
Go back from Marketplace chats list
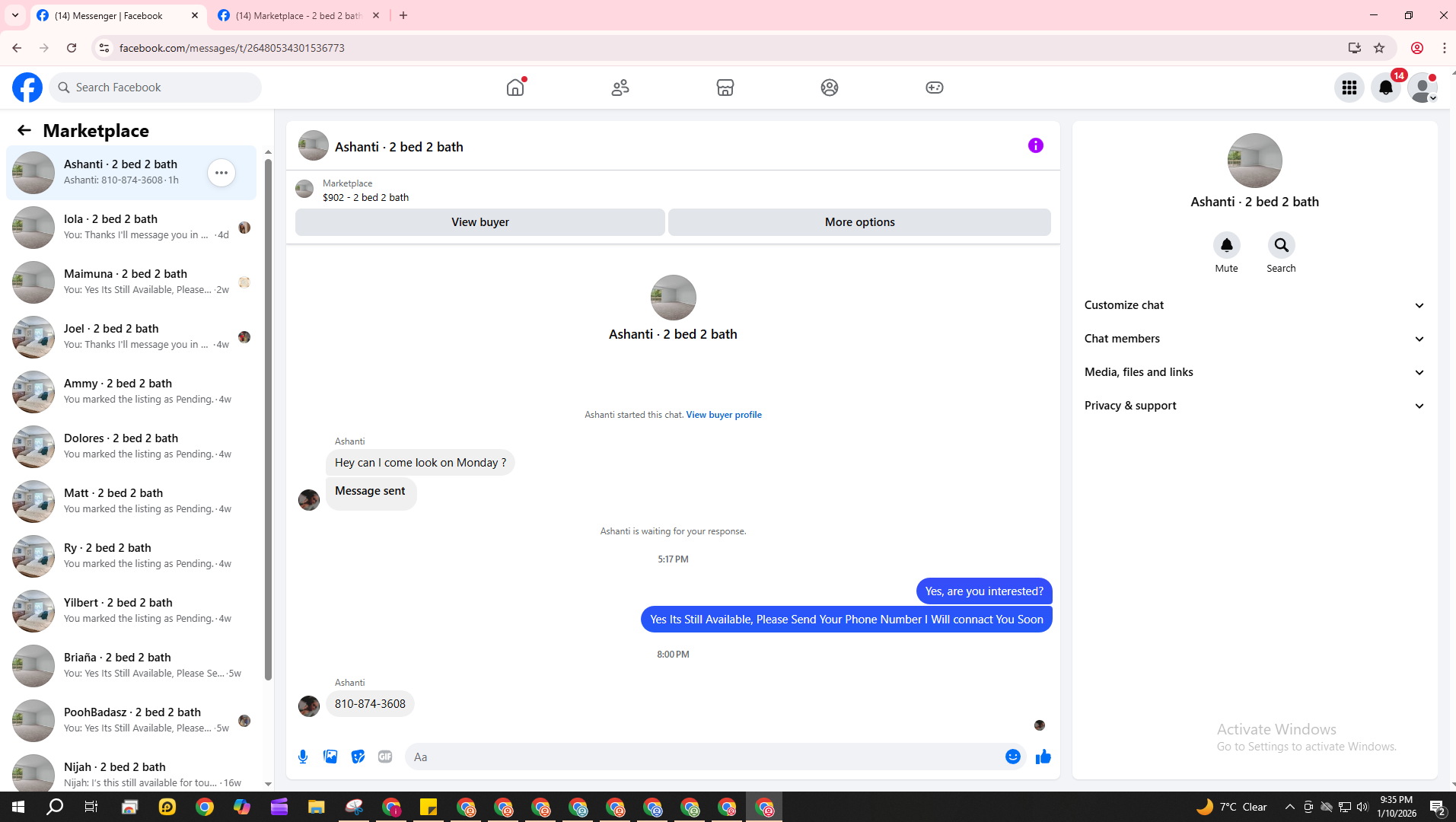coord(24,131)
